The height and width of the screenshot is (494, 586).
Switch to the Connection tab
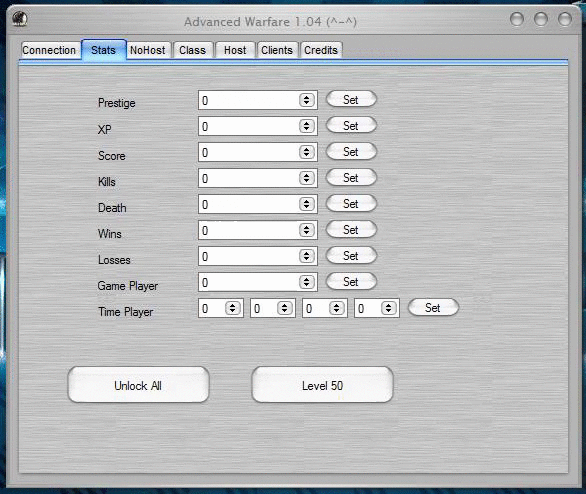(49, 50)
